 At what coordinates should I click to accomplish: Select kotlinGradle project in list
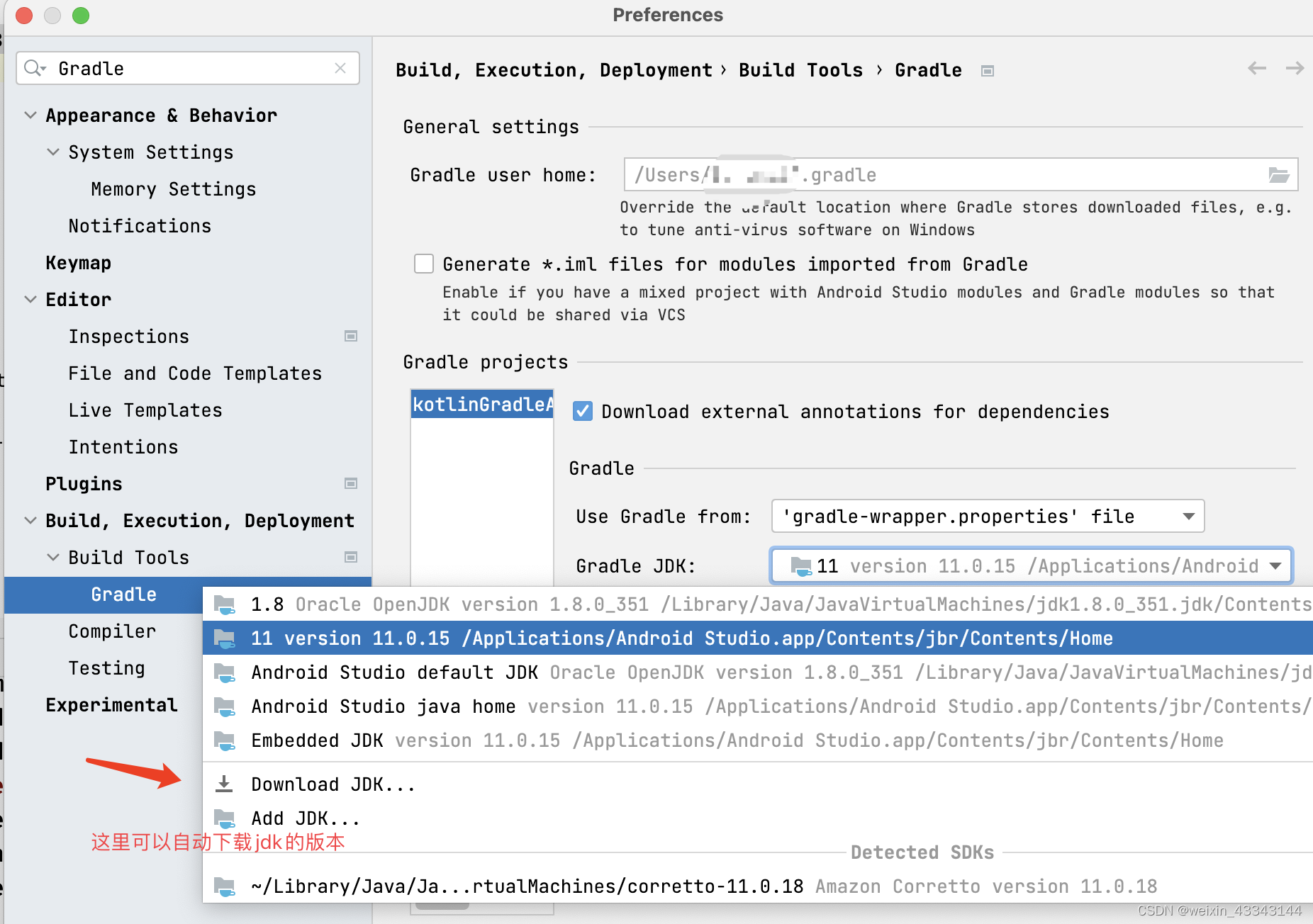point(482,404)
